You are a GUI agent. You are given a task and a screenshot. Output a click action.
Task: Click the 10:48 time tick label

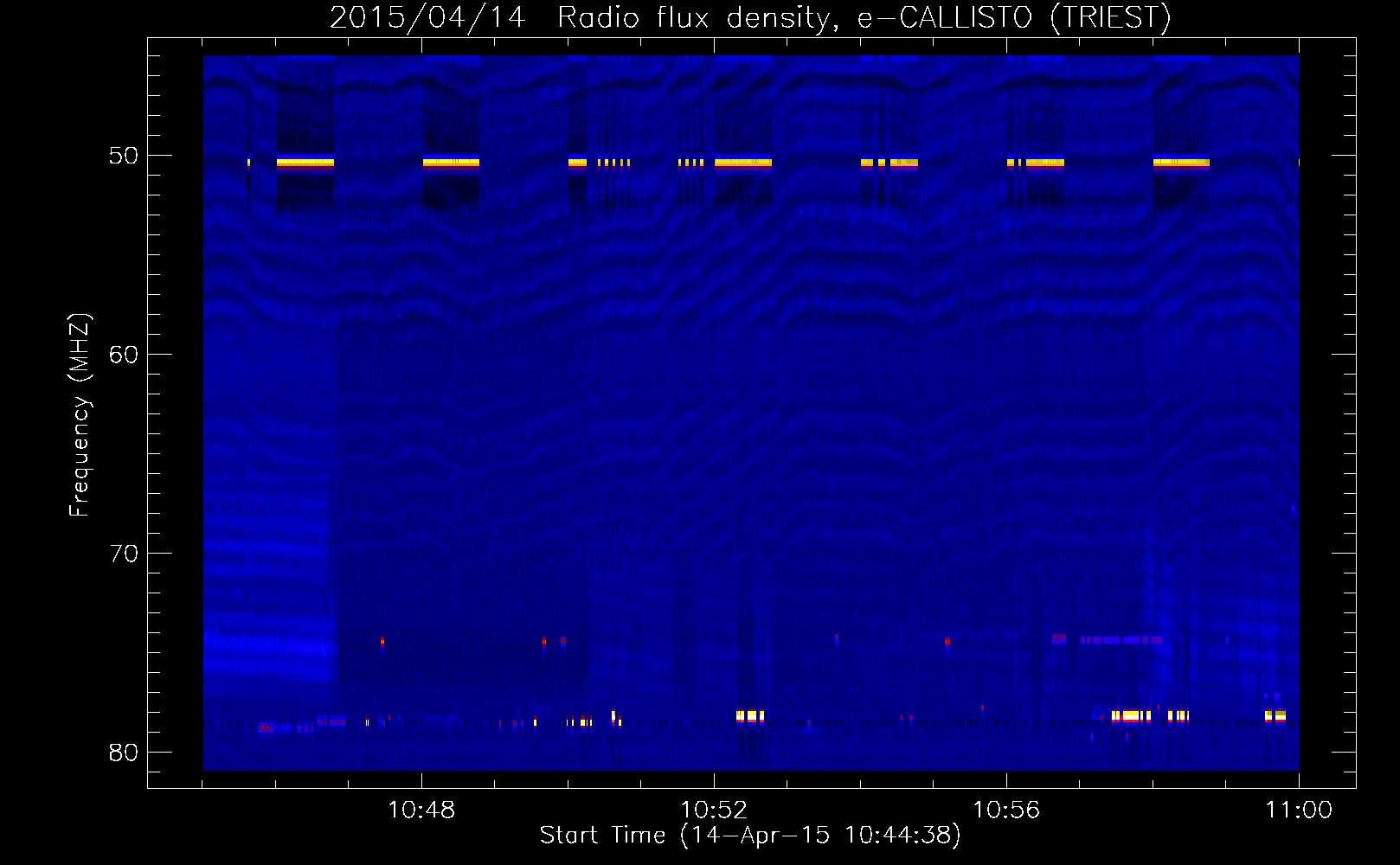[421, 811]
